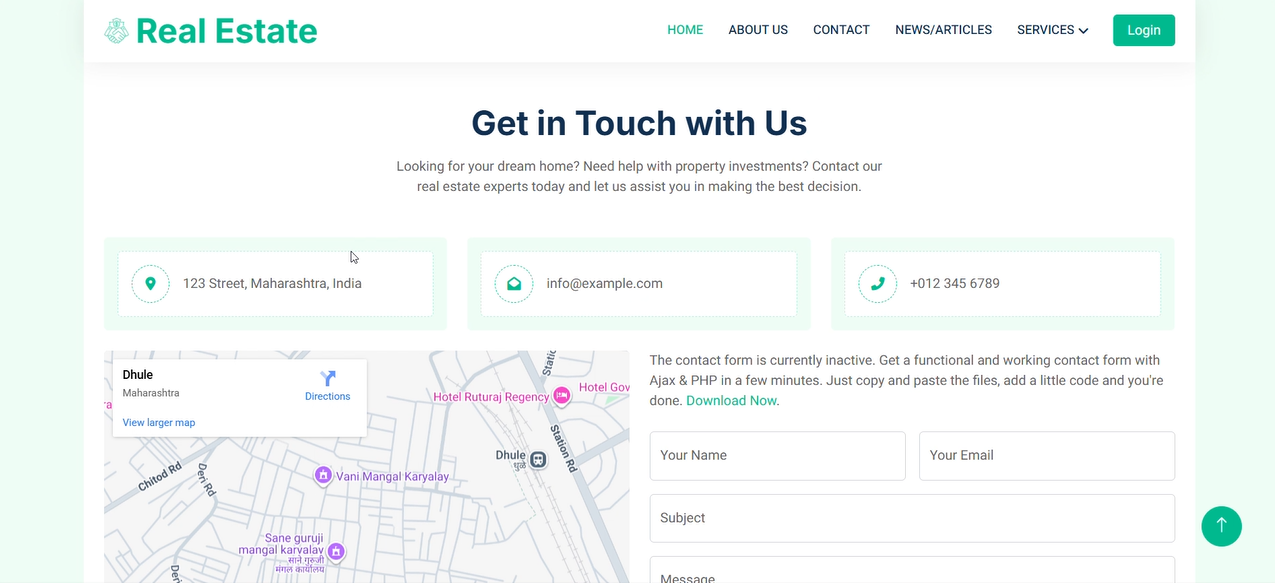Viewport: 1275px width, 583px height.
Task: Click the location pin icon
Action: 151,284
